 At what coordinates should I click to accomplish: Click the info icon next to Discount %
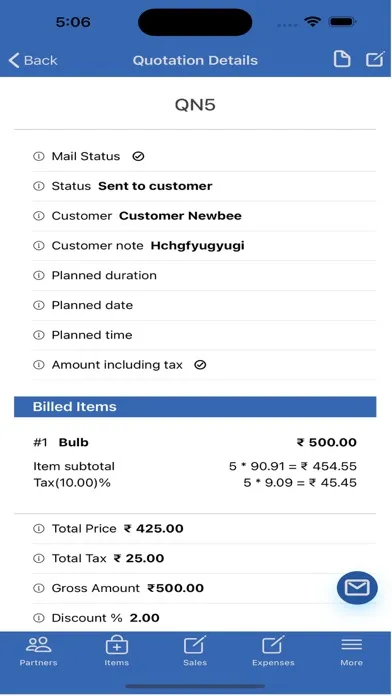(x=39, y=618)
